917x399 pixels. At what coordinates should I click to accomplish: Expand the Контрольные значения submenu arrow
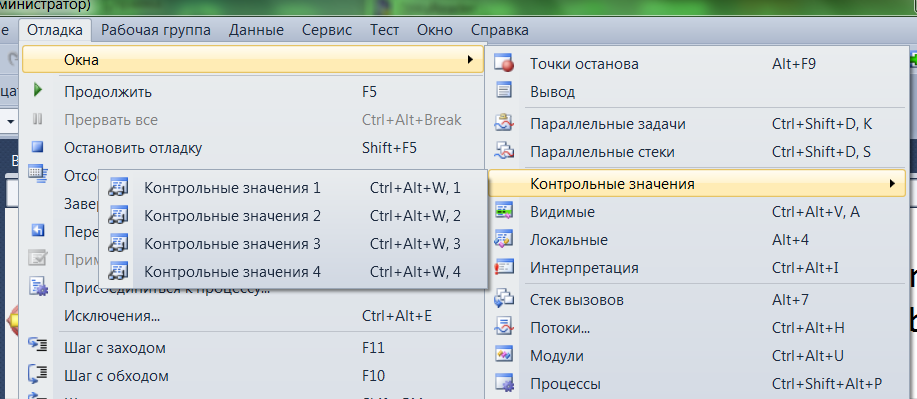pyautogui.click(x=892, y=184)
